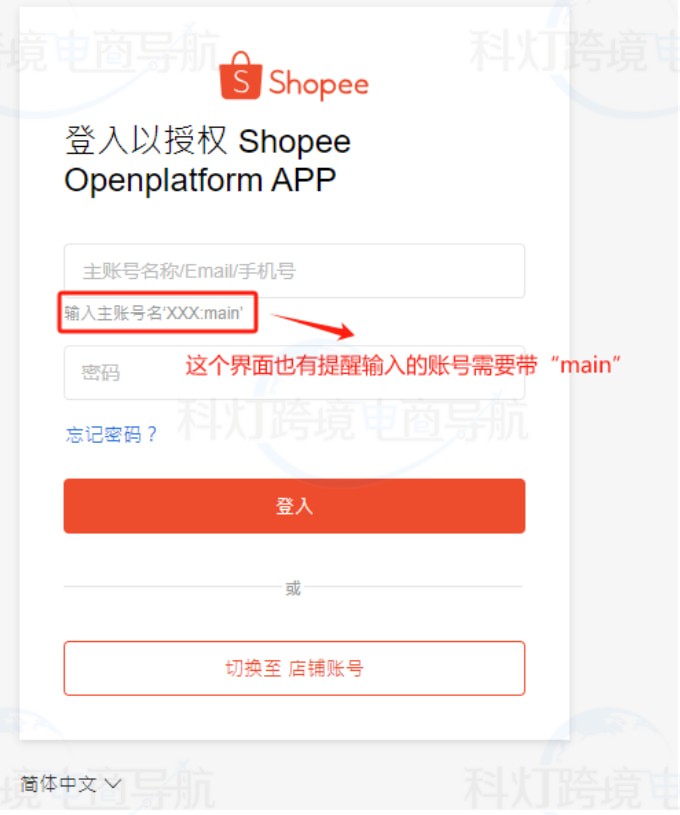Click the orange Shopee shopping bag logo
The image size is (680, 815).
(x=241, y=75)
